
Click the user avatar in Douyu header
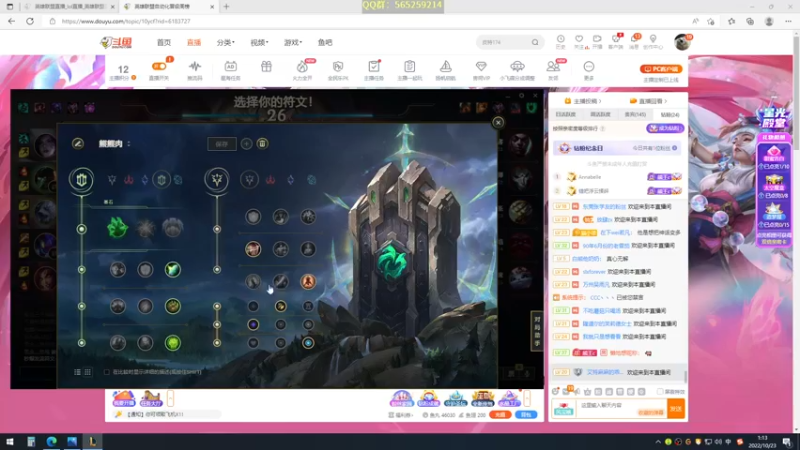tap(682, 42)
